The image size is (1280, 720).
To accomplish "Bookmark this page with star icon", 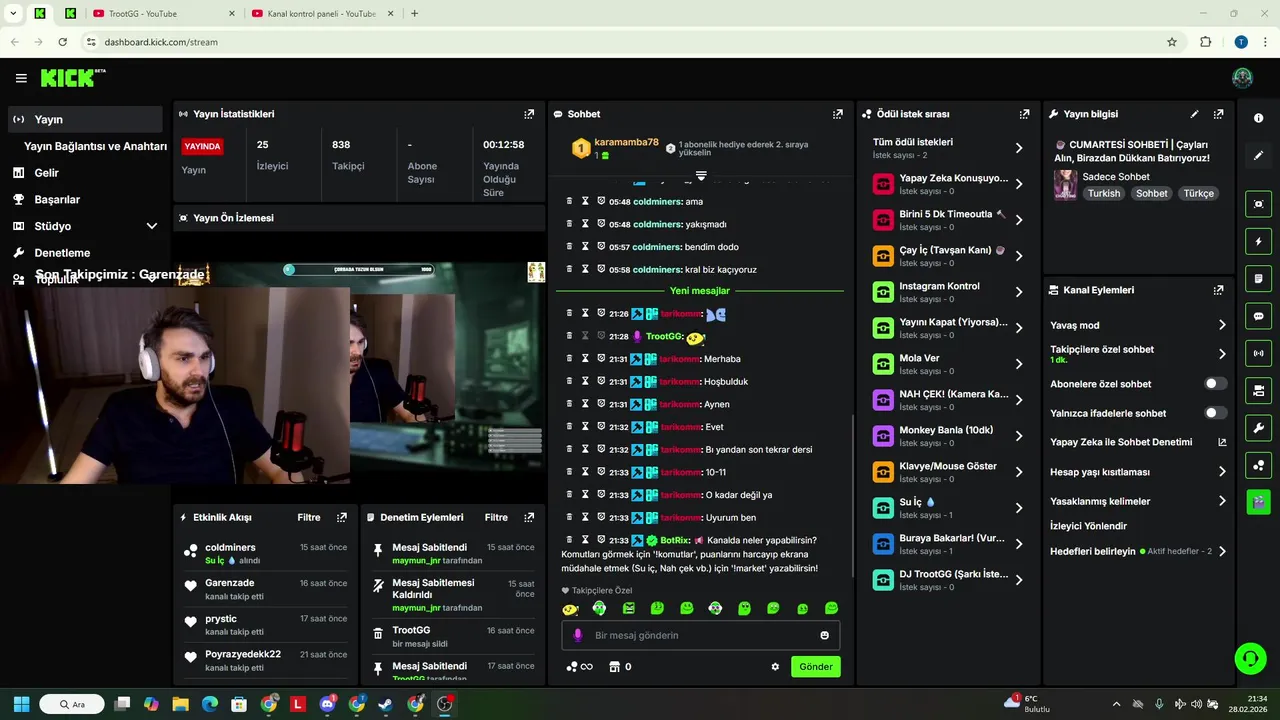I will click(x=1172, y=42).
